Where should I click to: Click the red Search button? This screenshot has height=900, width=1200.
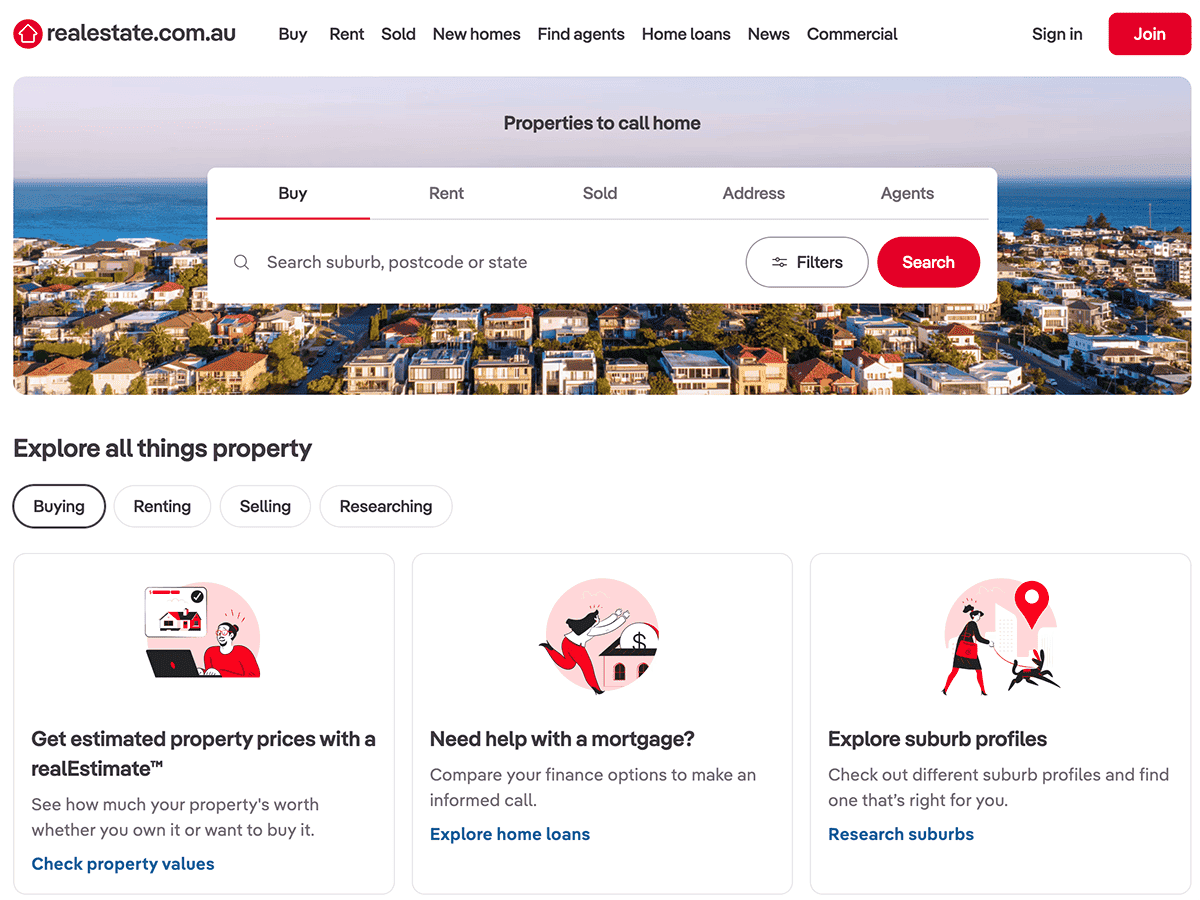[x=928, y=262]
